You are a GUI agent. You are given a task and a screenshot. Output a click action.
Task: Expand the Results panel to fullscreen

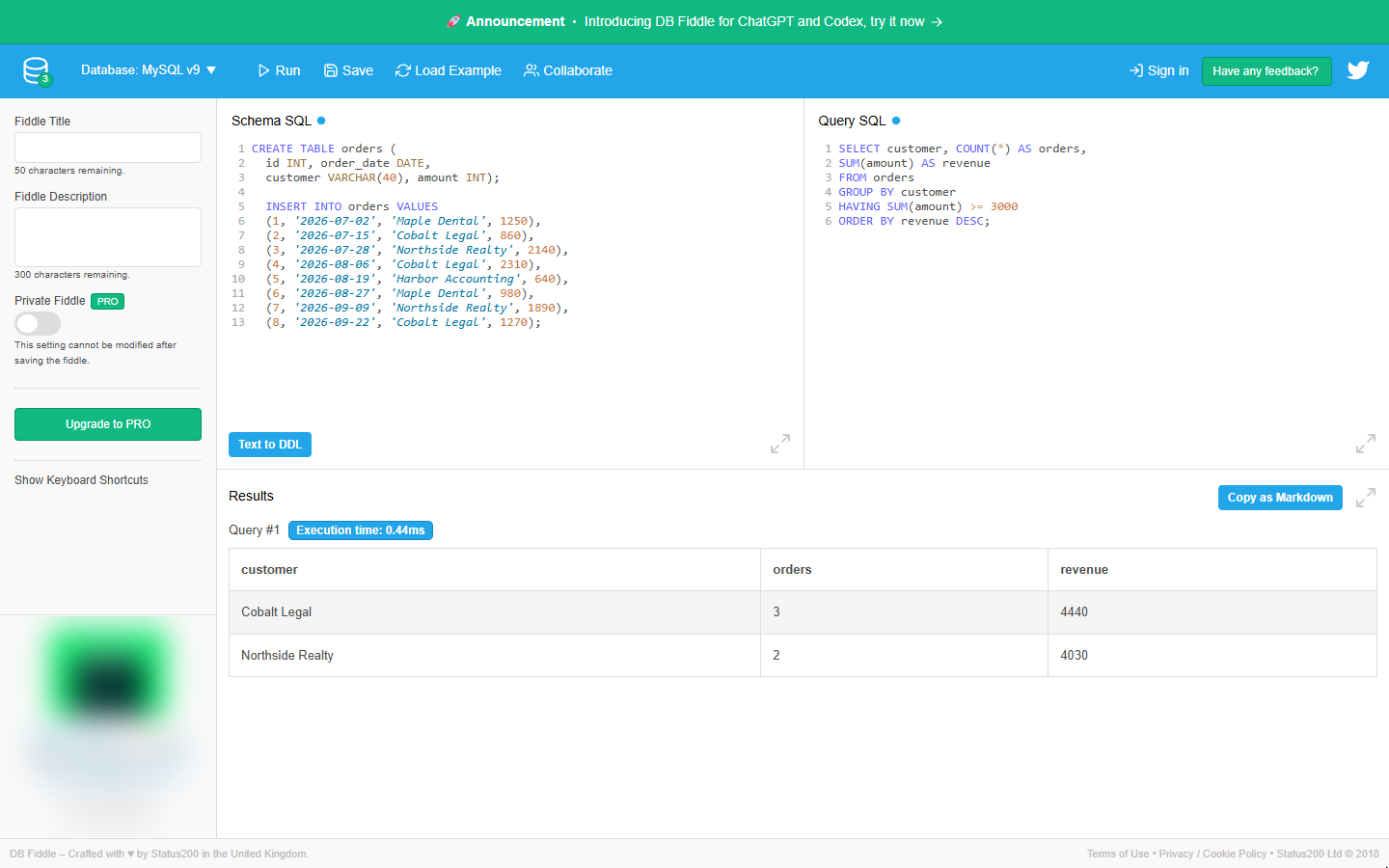pos(1365,498)
